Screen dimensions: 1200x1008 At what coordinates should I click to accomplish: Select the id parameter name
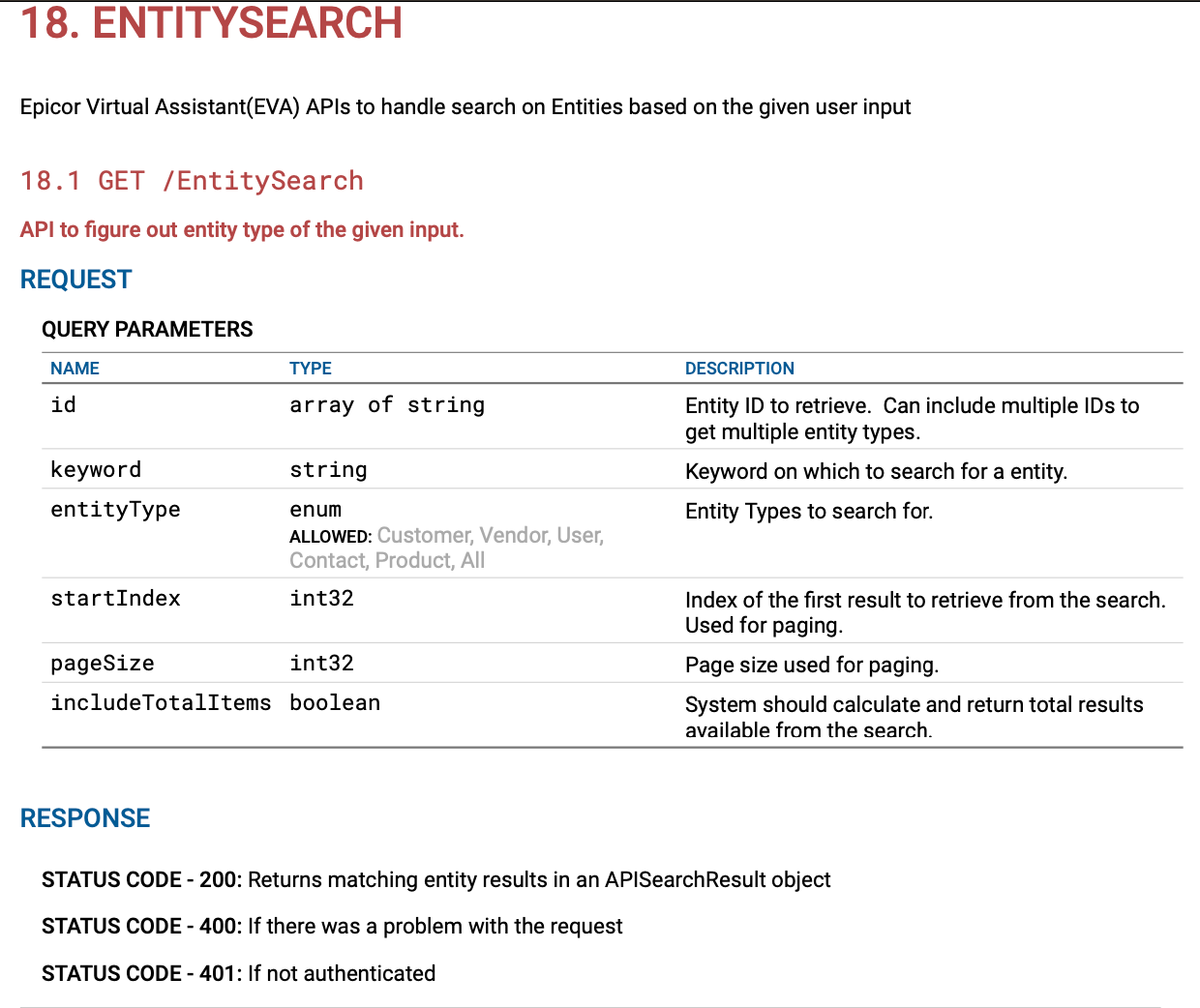[x=63, y=405]
